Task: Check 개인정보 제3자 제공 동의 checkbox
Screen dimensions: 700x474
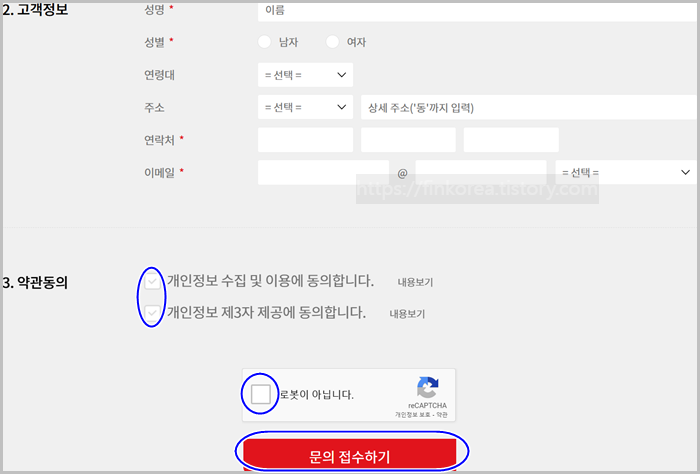Action: click(152, 313)
